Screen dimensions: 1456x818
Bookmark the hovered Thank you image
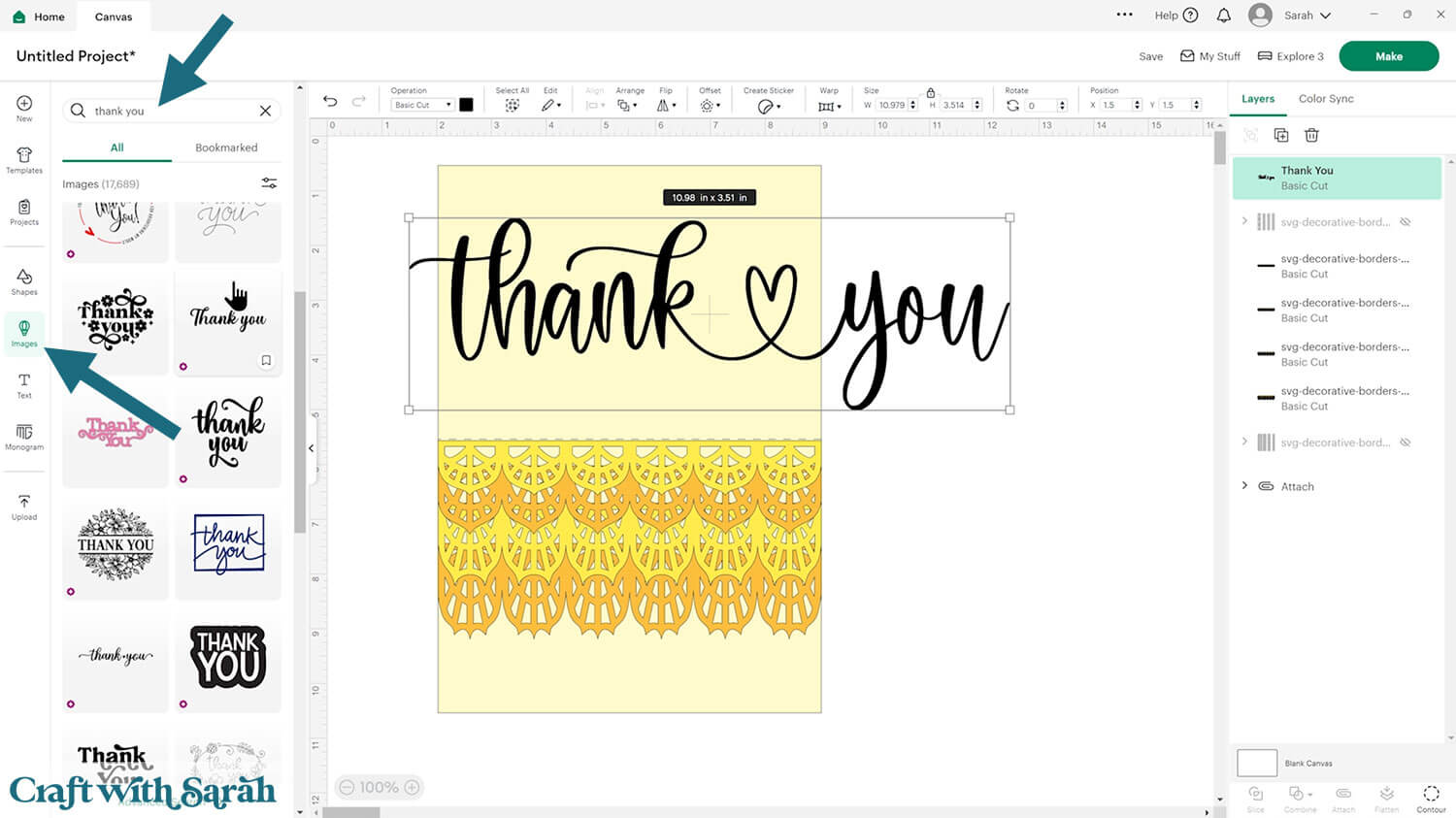(266, 361)
